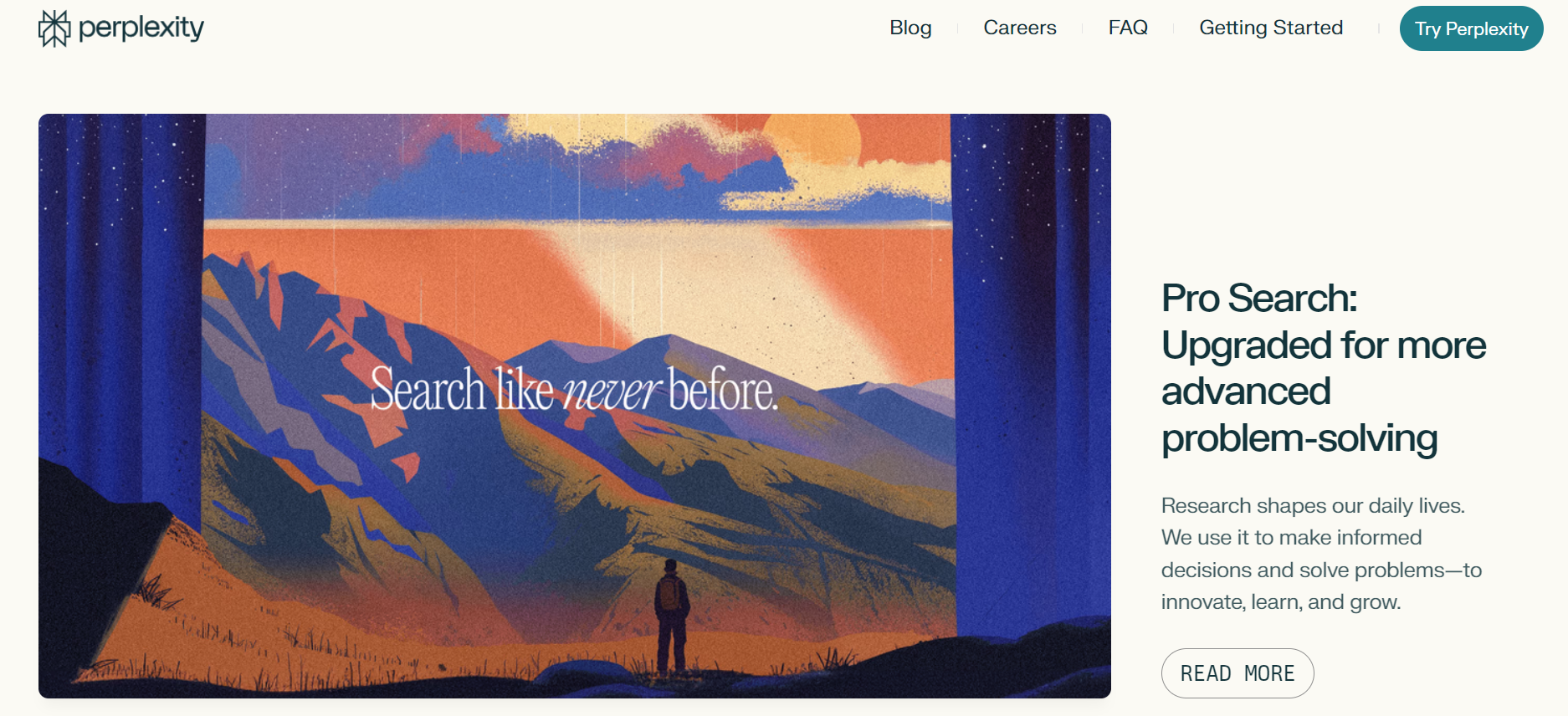Open the FAQ link

pos(1128,28)
